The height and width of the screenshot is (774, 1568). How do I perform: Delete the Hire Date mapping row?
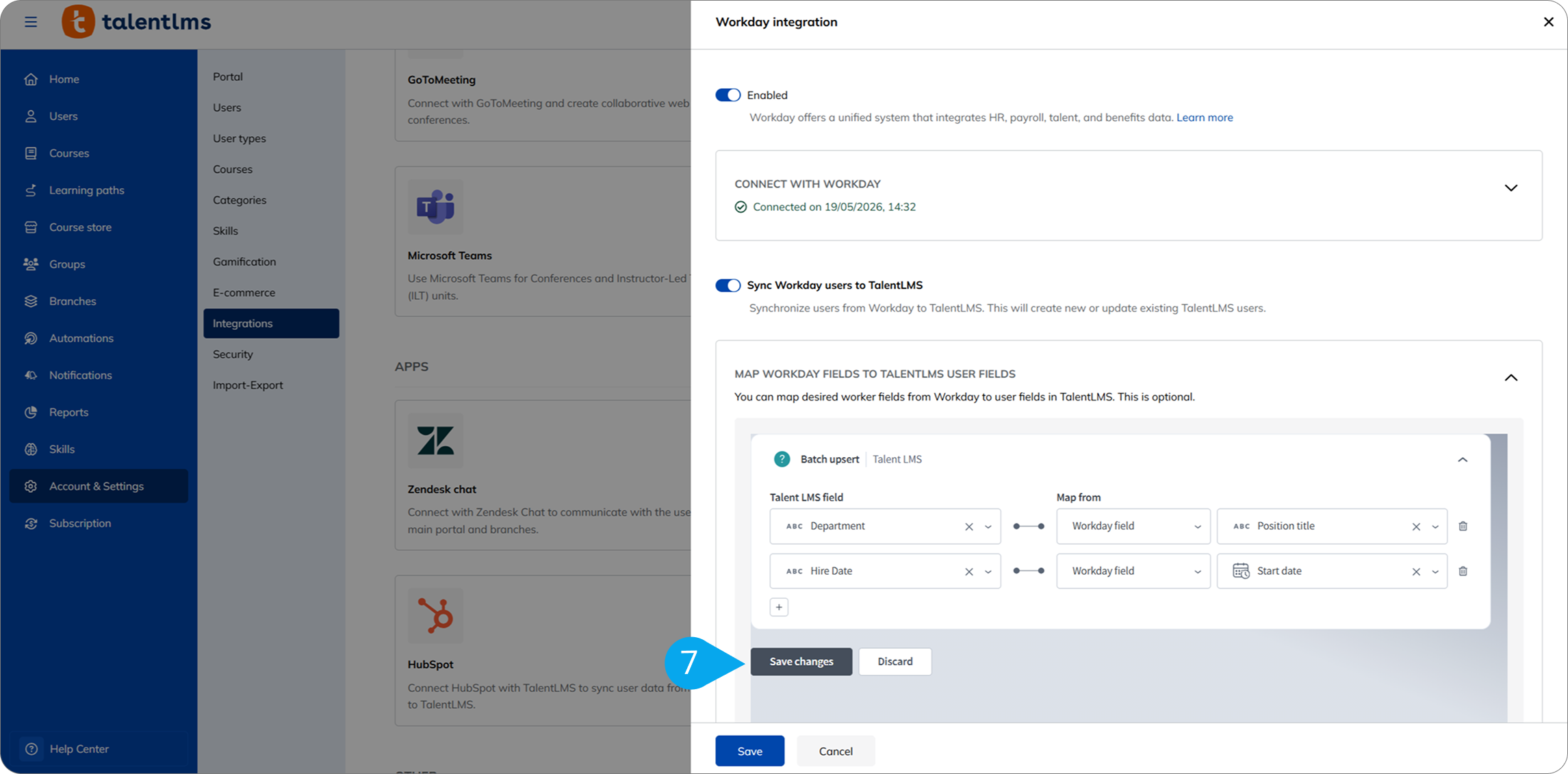(1463, 571)
